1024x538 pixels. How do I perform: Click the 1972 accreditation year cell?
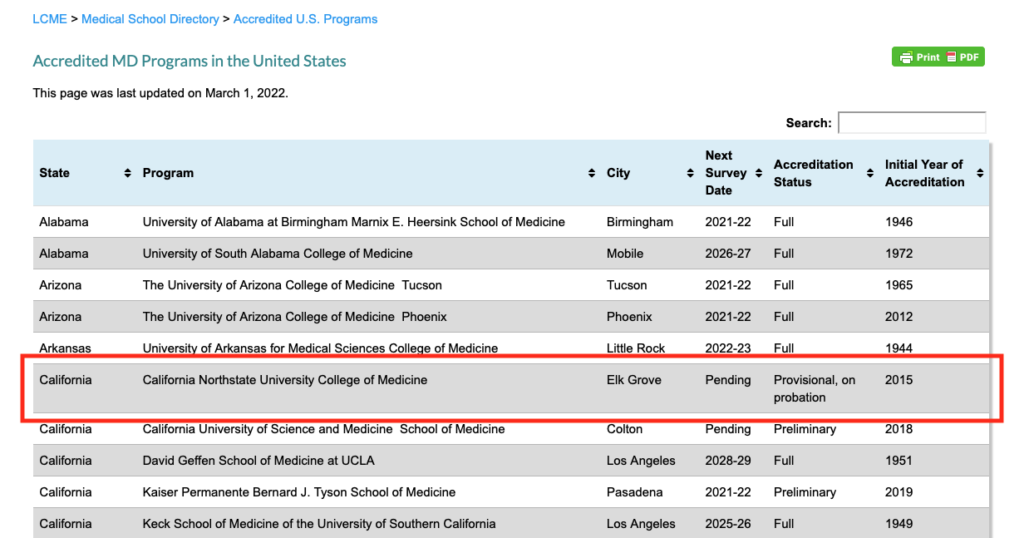point(899,253)
